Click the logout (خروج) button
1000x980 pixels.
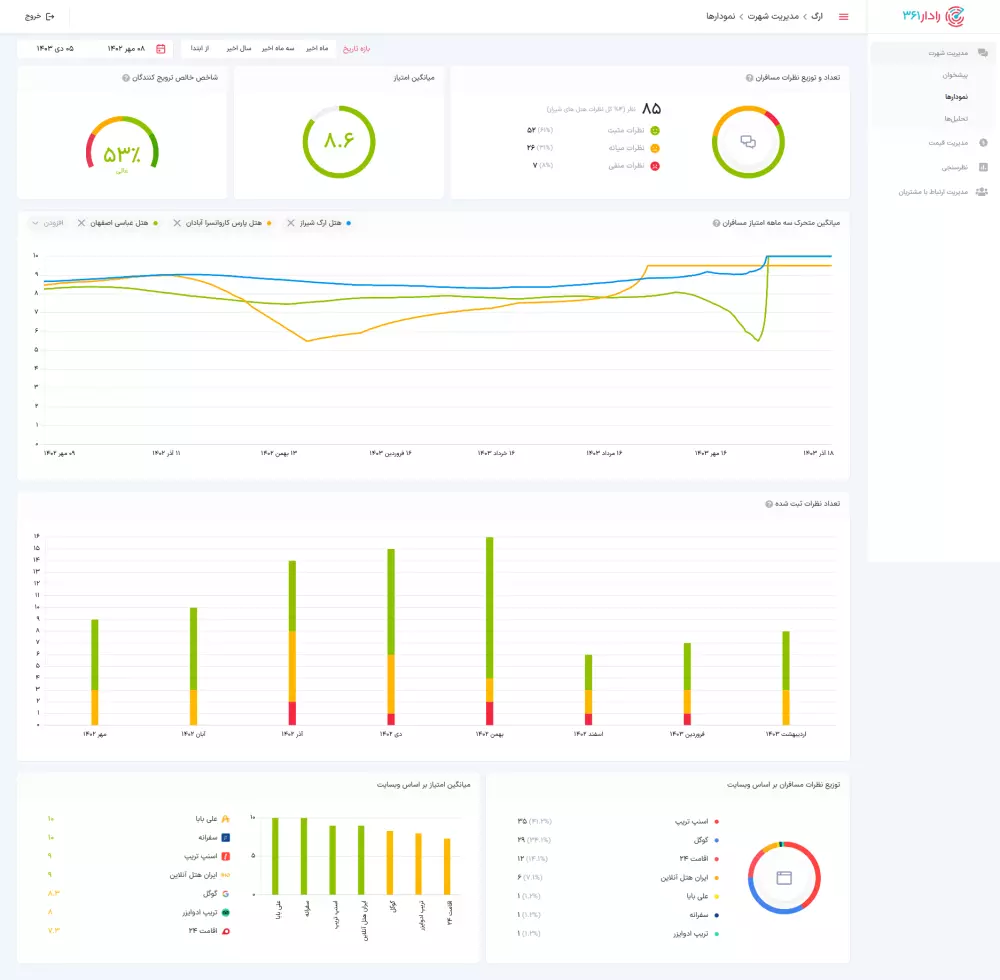click(40, 17)
